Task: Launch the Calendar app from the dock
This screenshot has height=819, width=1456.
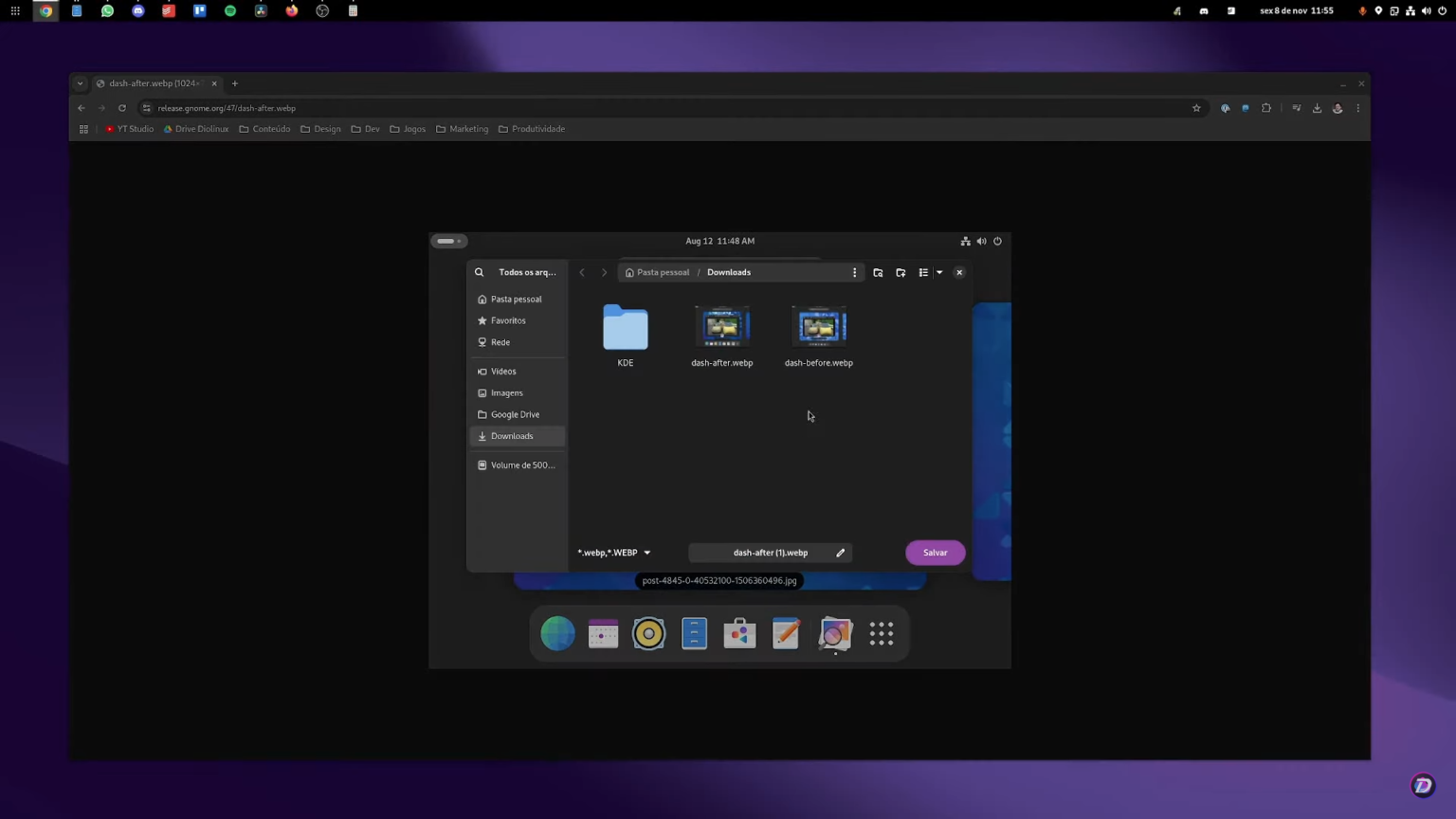Action: coord(603,633)
